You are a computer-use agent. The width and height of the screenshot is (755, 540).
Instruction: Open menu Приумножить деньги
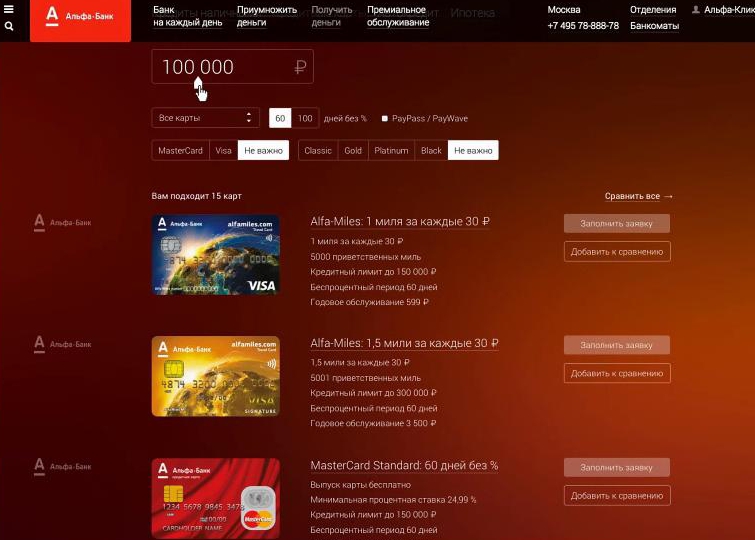[x=267, y=16]
